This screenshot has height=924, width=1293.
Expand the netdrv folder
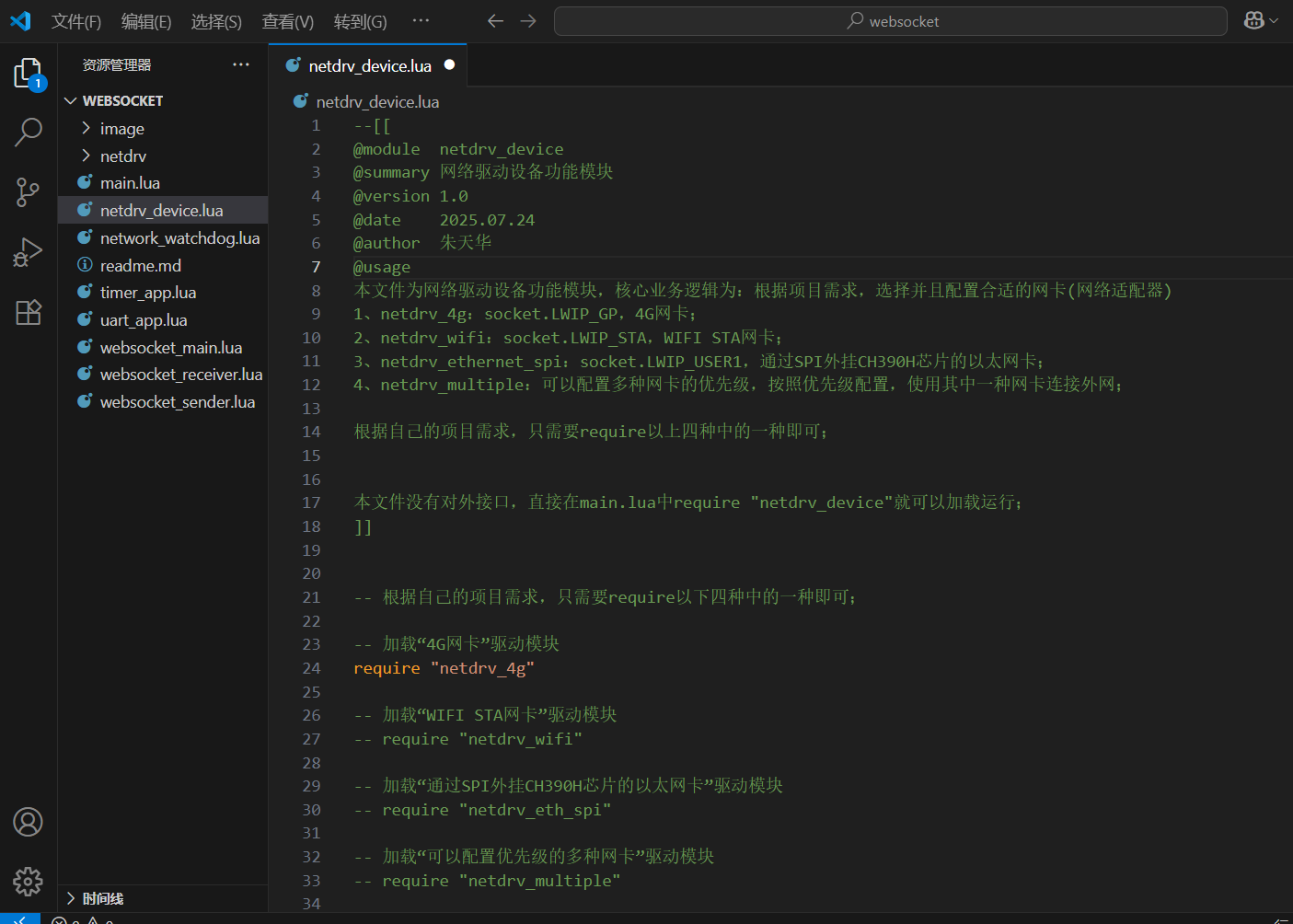coord(163,156)
